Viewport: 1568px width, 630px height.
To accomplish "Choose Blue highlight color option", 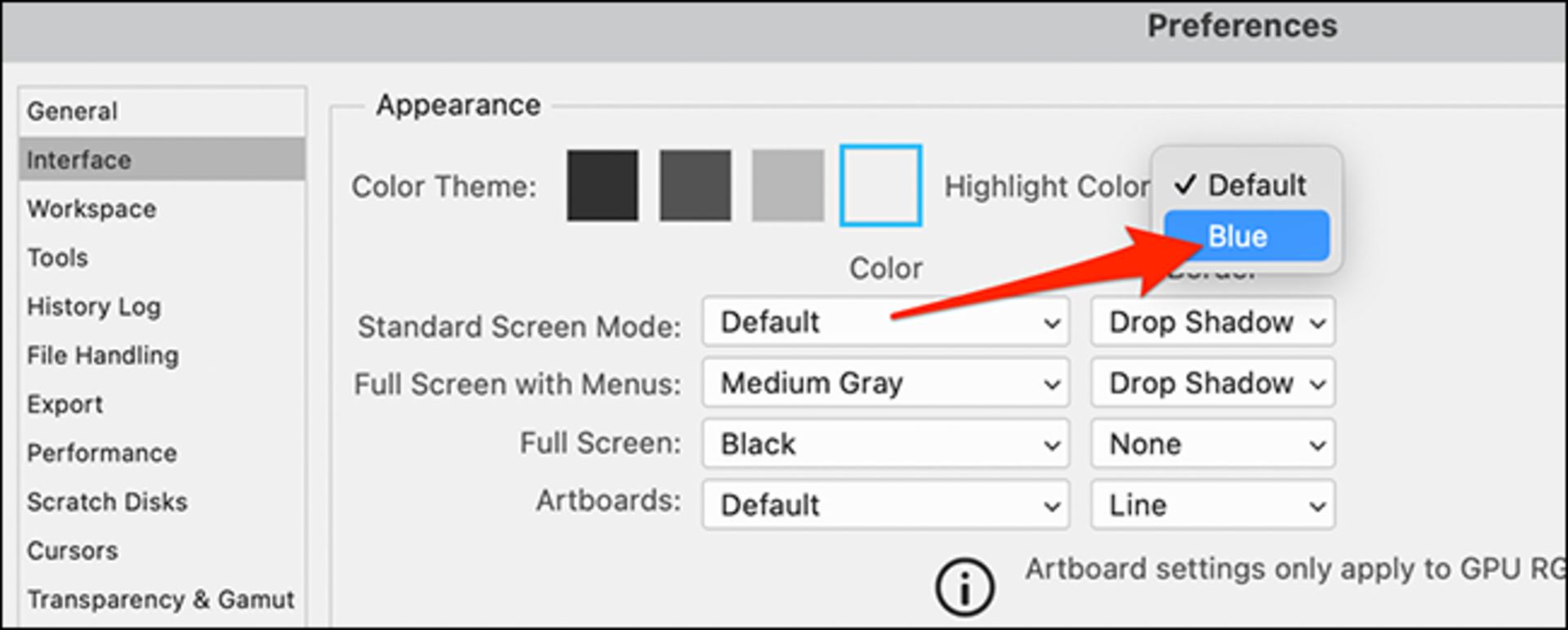I will 1246,236.
